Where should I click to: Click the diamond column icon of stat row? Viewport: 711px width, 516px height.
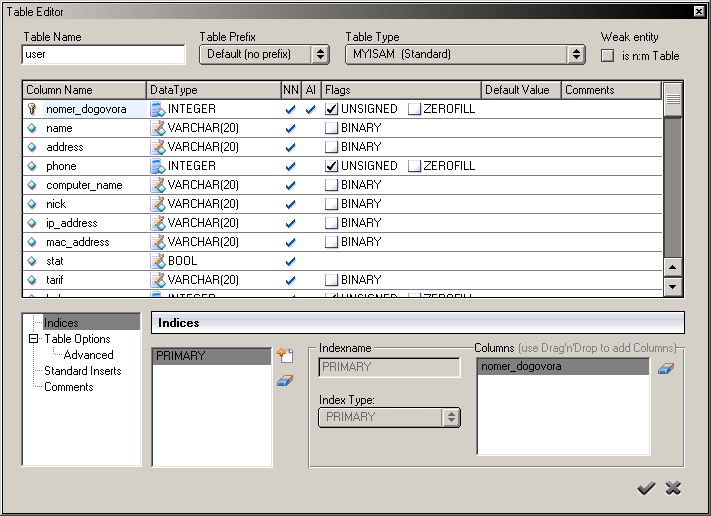pos(32,262)
